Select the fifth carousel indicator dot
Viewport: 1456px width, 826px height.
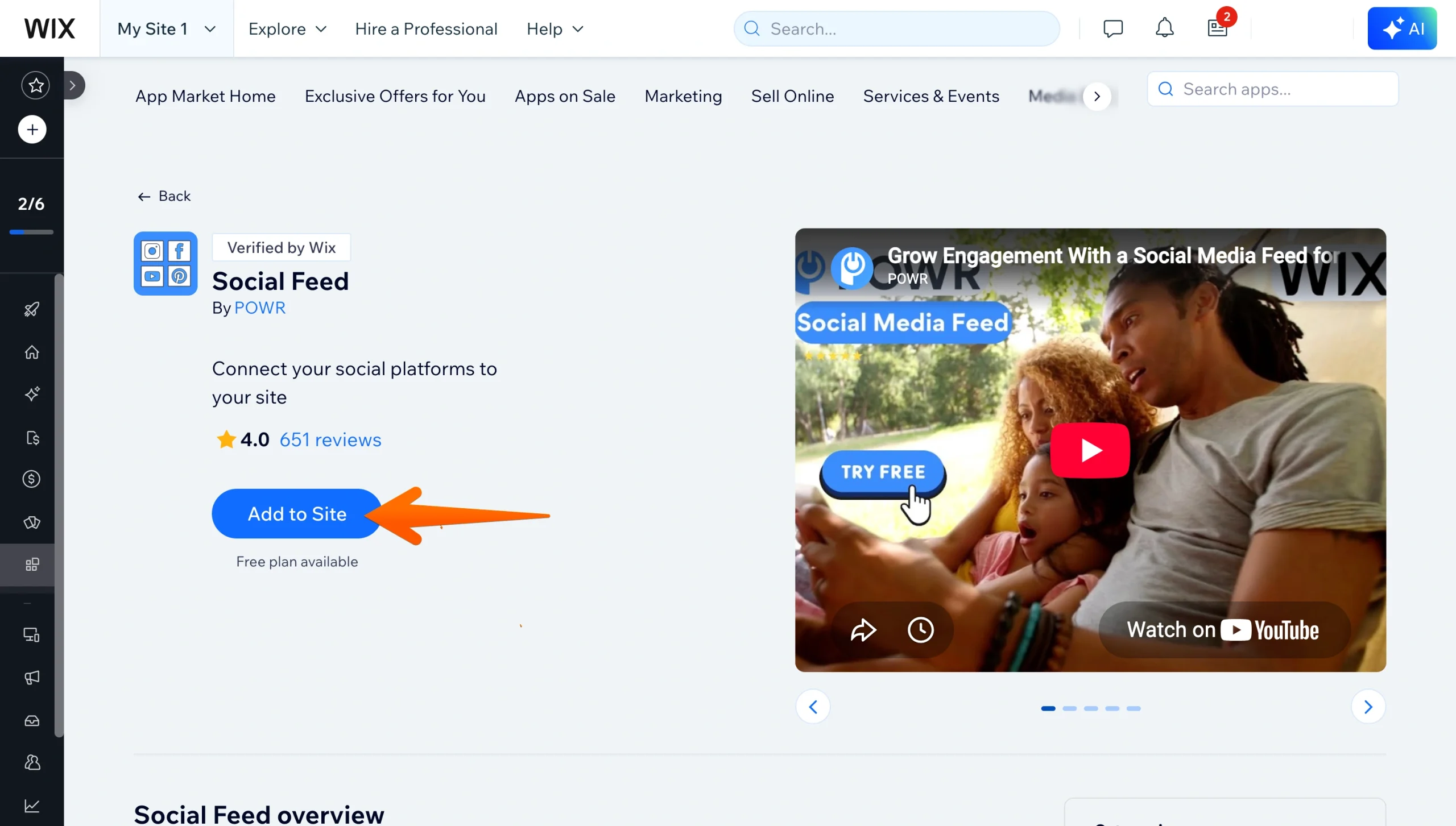tap(1134, 708)
